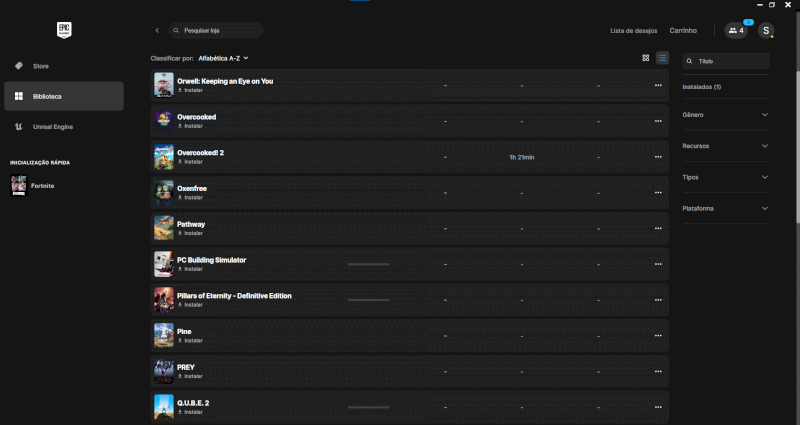This screenshot has height=425, width=800.
Task: Open more options for PREY
Action: click(658, 371)
